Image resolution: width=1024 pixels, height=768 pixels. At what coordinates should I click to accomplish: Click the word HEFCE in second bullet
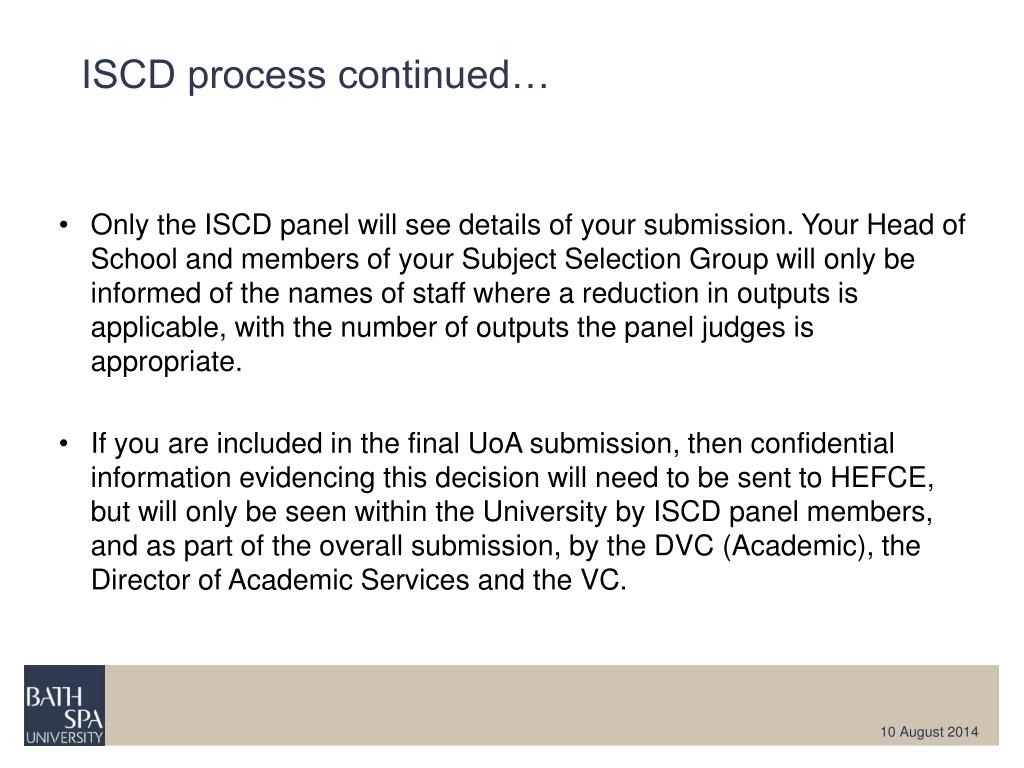882,477
